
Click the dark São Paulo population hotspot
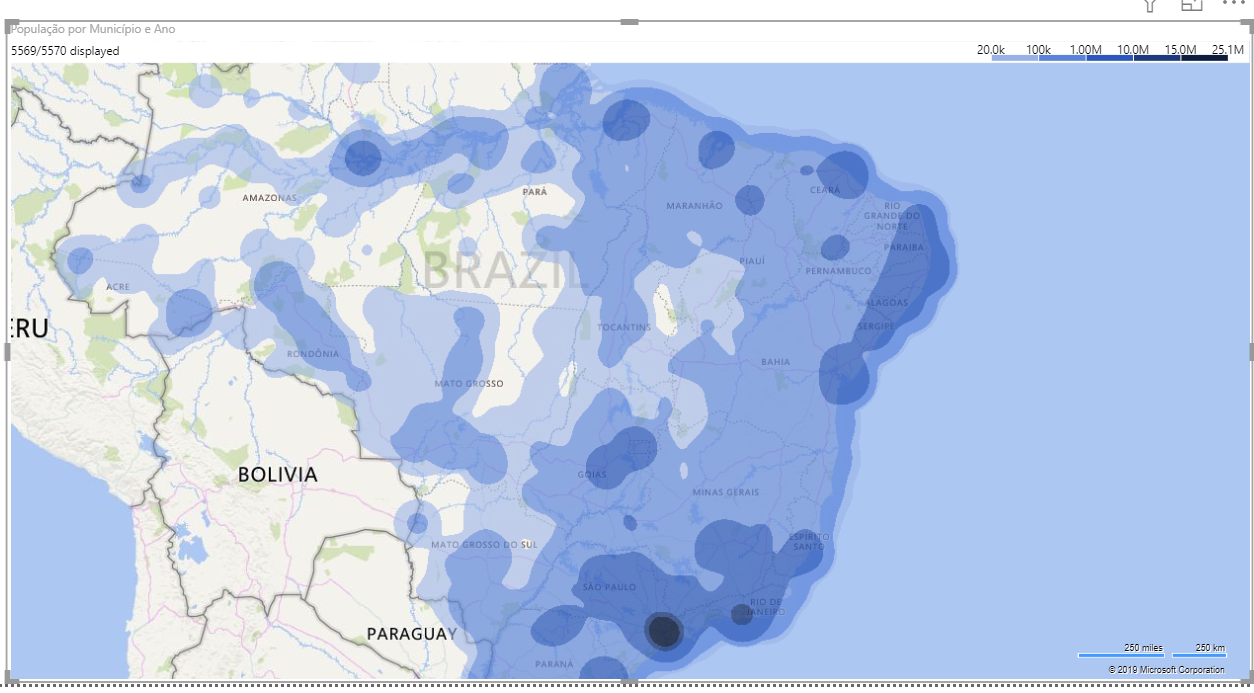(665, 631)
